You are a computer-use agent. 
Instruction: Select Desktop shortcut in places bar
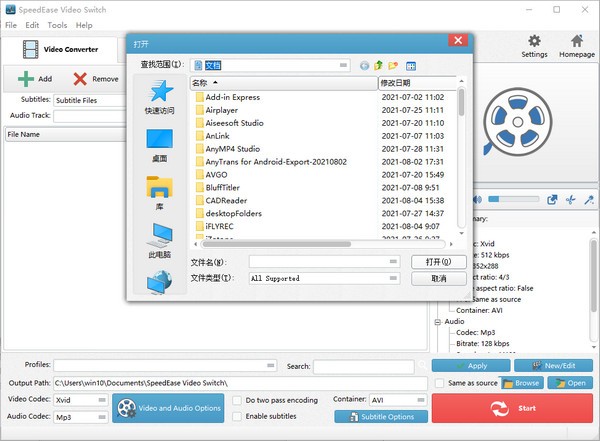tap(160, 145)
